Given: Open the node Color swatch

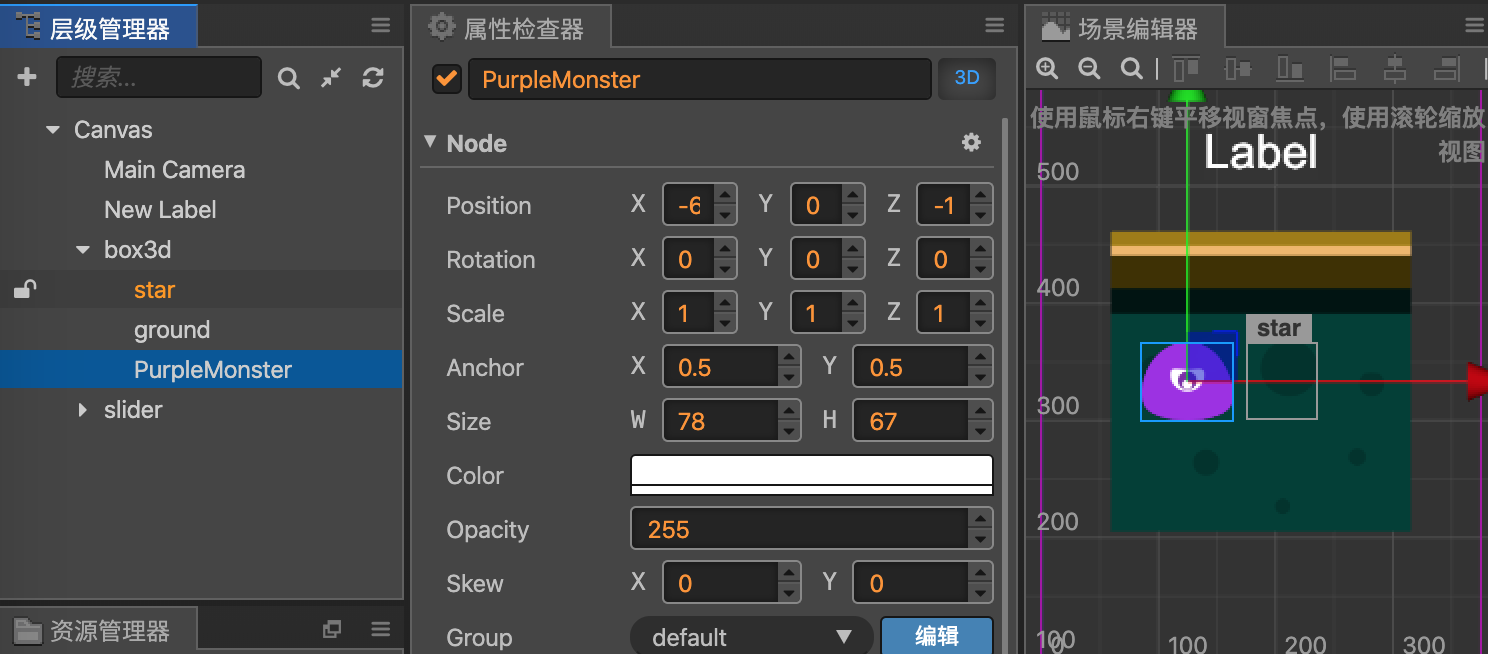Looking at the screenshot, I should point(811,475).
